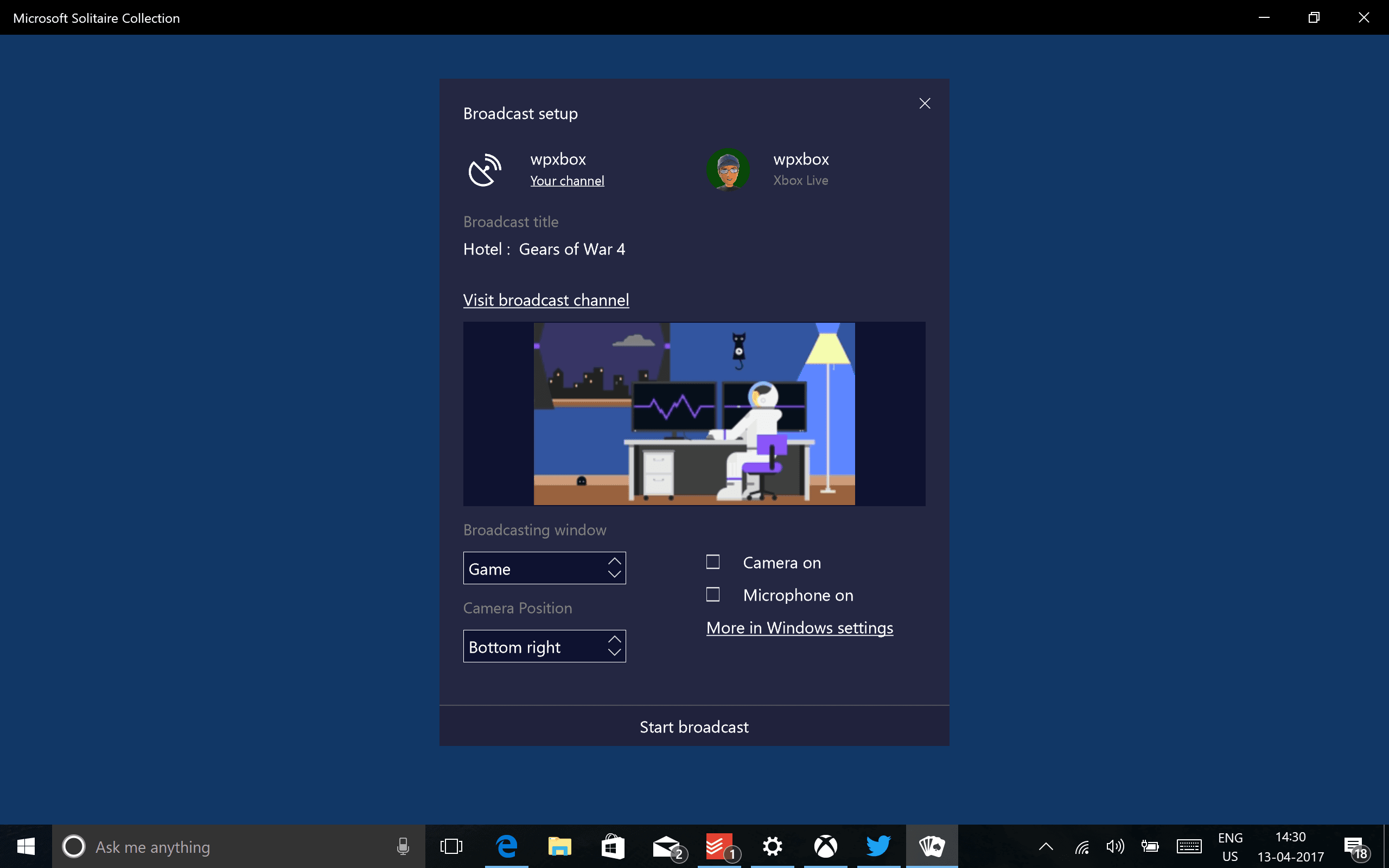Screen dimensions: 1389x868
Task: Open the Wi-Fi network tray icon
Action: (x=1082, y=846)
